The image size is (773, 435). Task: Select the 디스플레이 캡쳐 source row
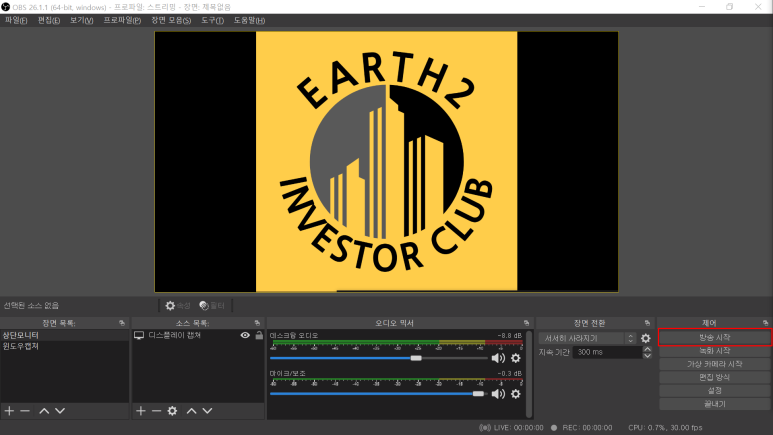click(x=199, y=335)
